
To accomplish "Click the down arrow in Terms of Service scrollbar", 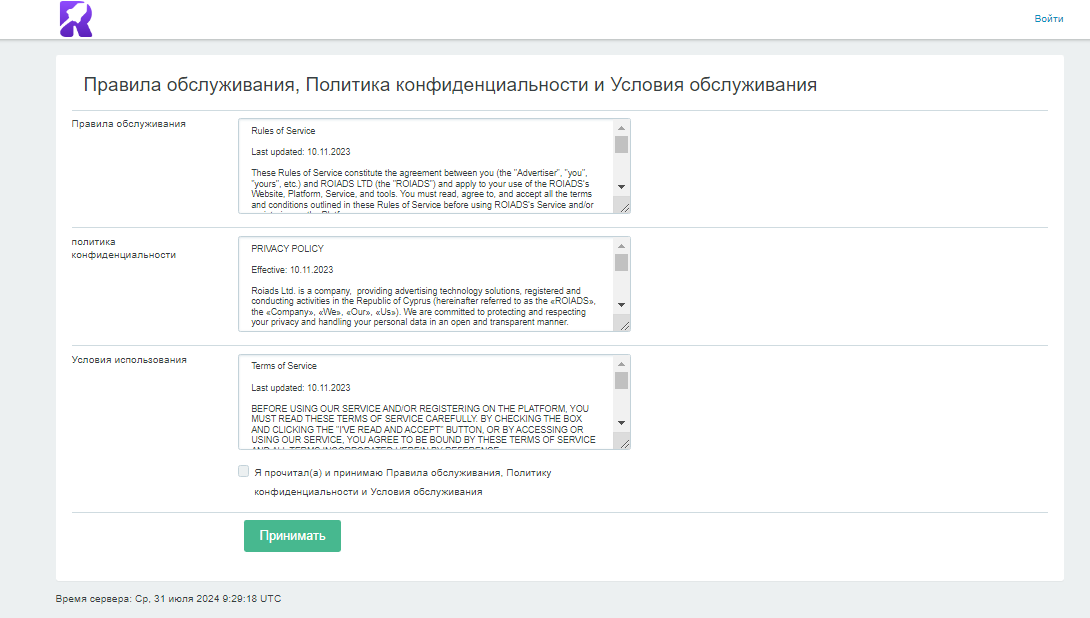I will pos(621,423).
